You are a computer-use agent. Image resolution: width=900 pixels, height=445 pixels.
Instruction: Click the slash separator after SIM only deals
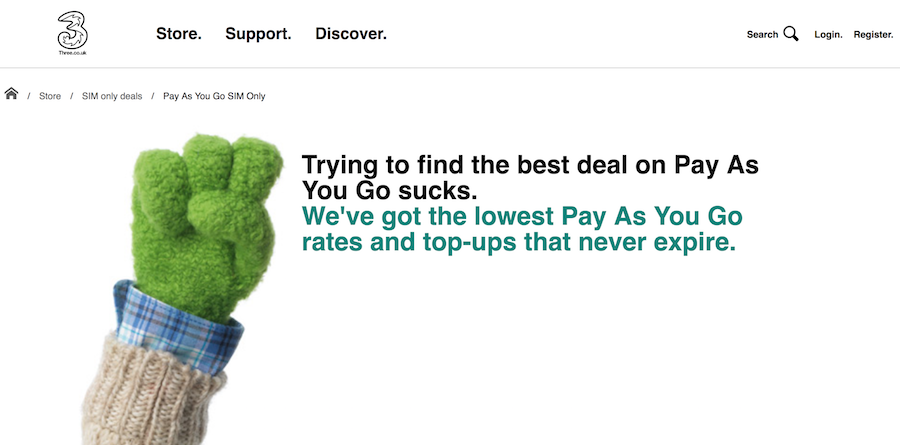[153, 96]
